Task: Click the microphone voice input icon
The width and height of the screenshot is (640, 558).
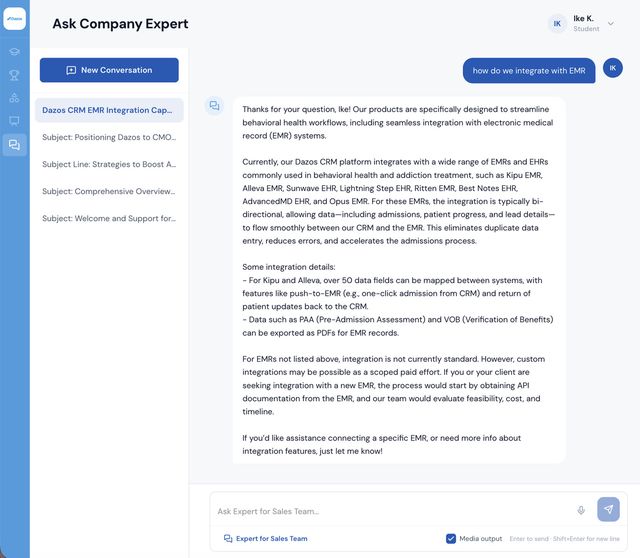Action: click(581, 510)
